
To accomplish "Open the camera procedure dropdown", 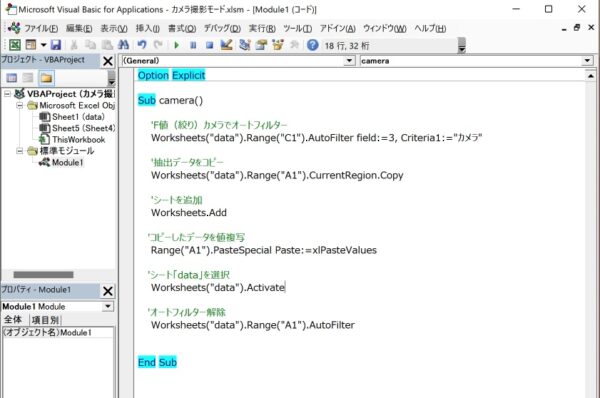I will pyautogui.click(x=587, y=60).
